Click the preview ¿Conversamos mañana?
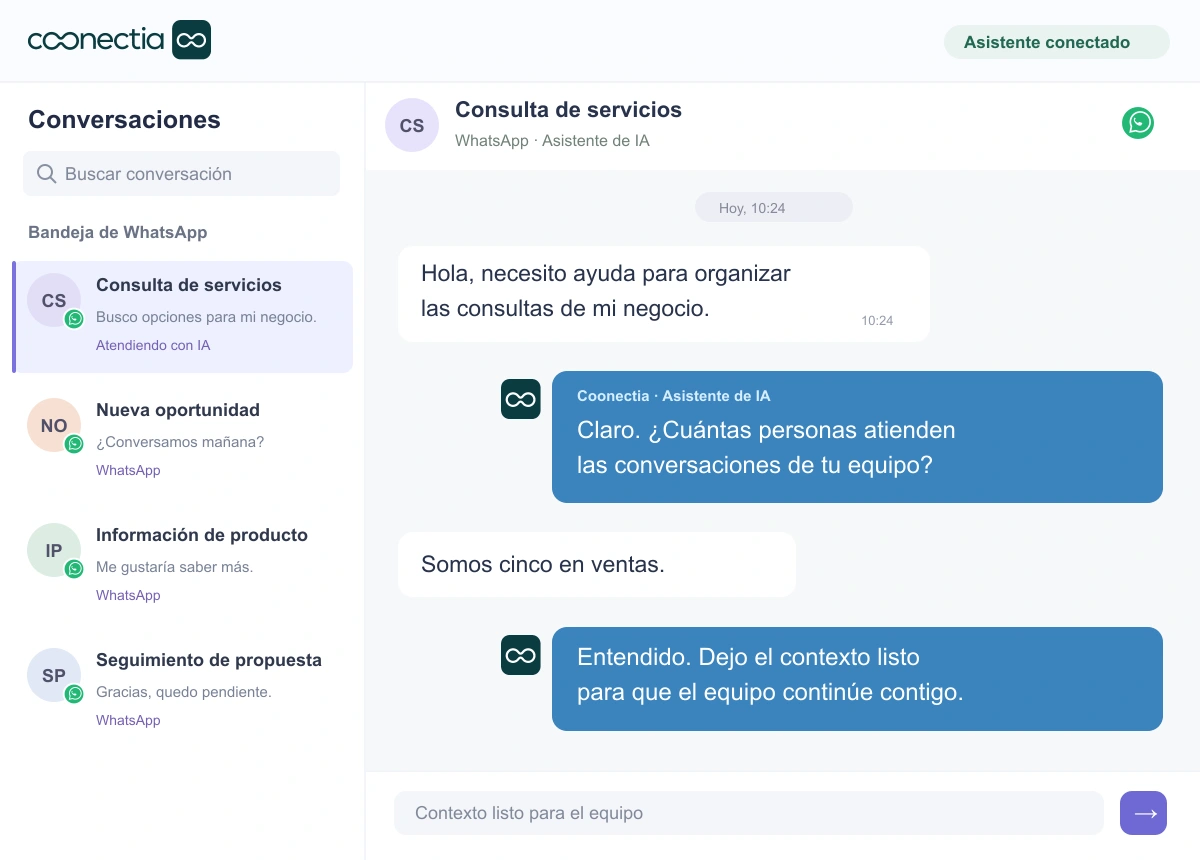 click(180, 442)
